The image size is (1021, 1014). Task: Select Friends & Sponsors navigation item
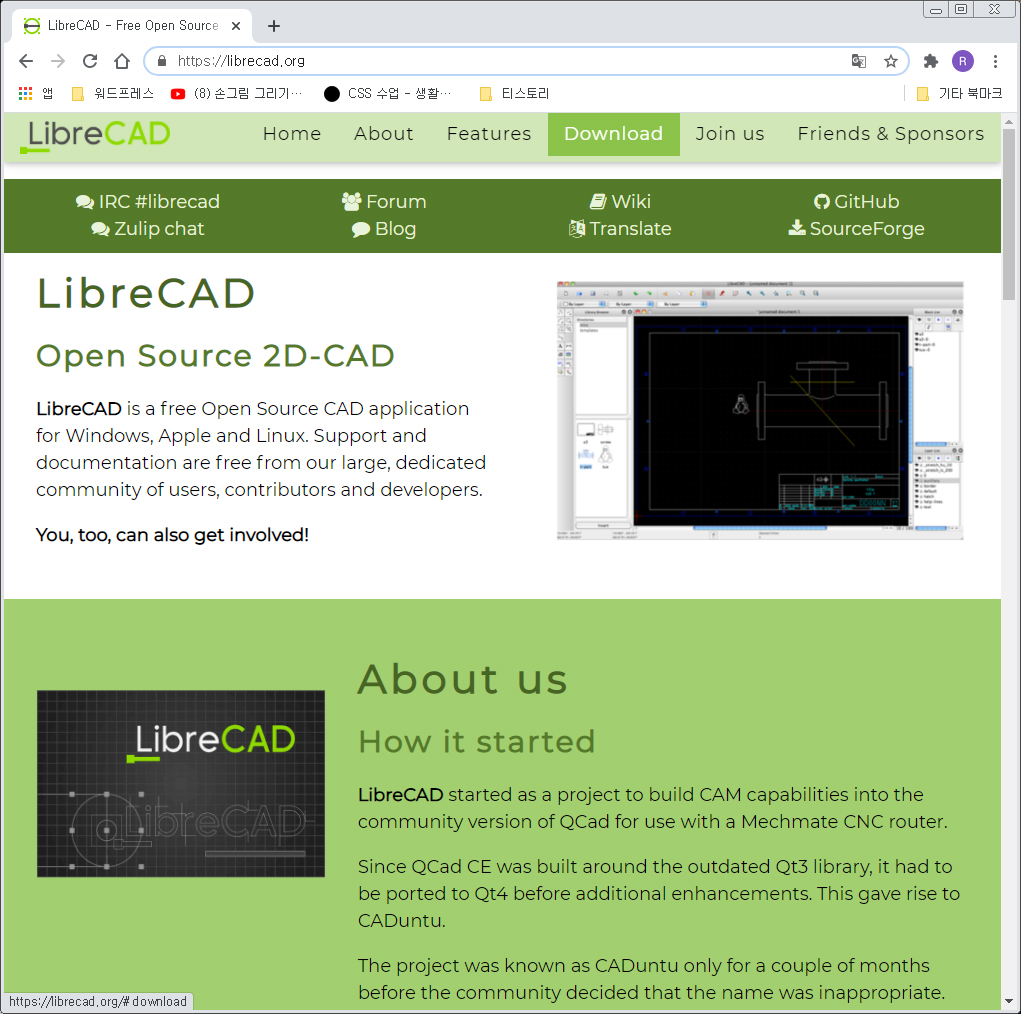point(891,134)
